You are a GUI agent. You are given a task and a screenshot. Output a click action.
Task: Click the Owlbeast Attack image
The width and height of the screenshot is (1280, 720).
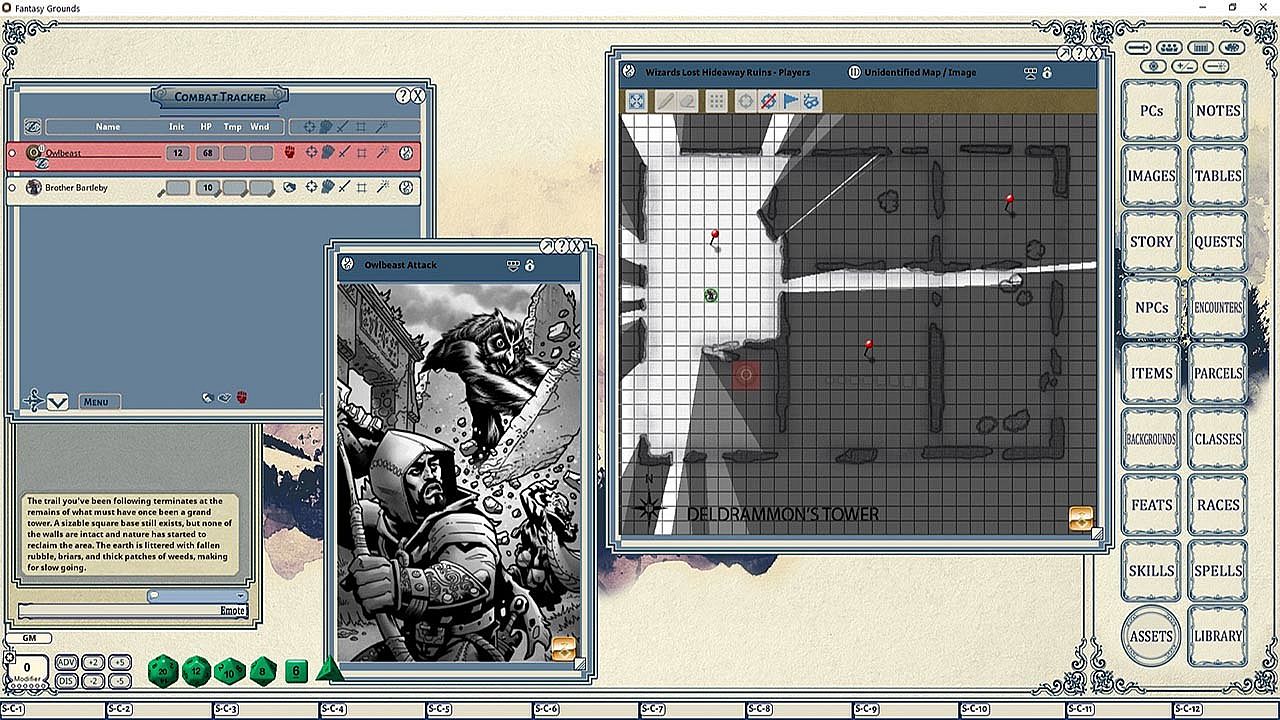(458, 470)
